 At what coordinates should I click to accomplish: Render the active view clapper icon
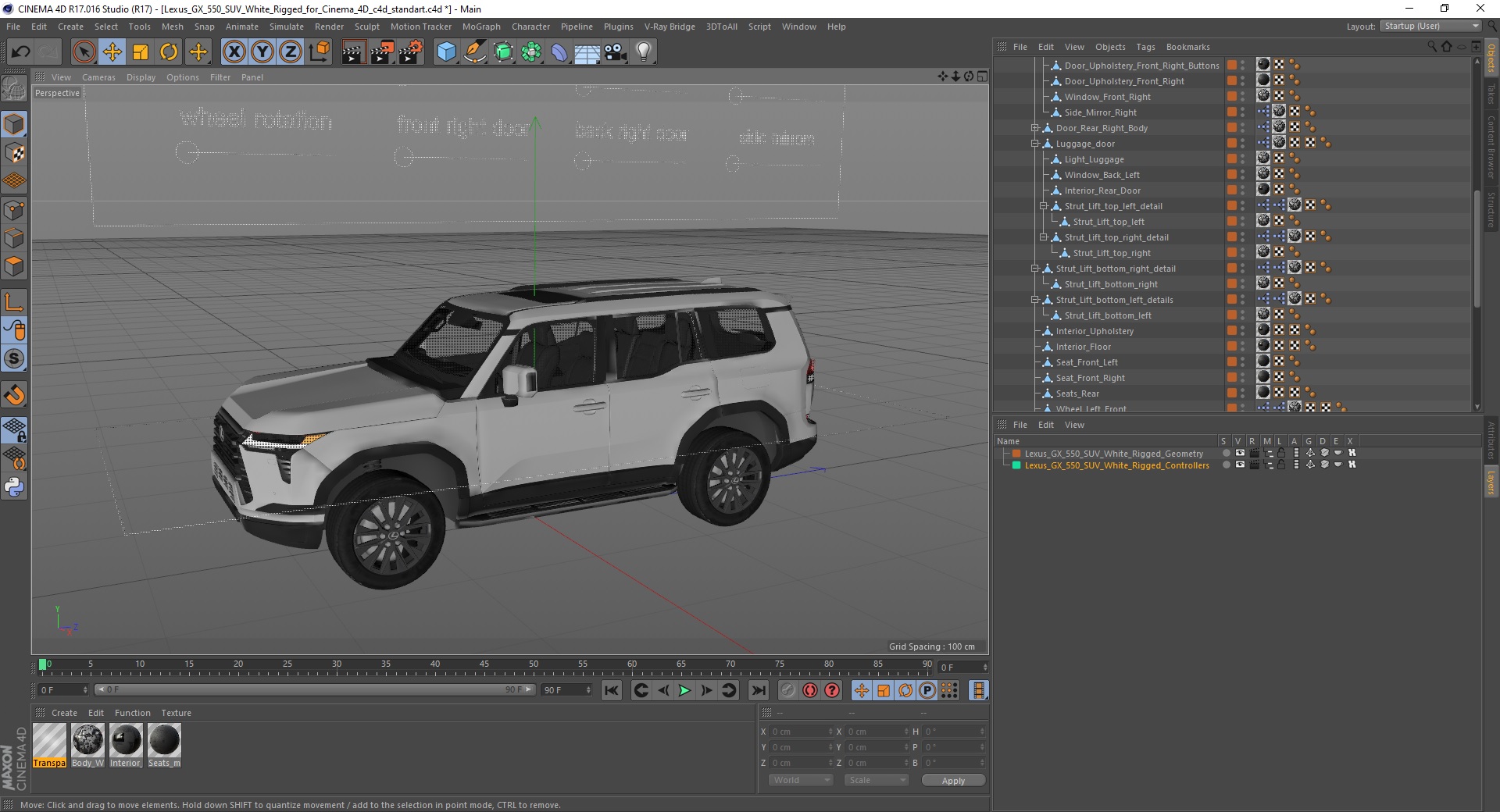[353, 52]
